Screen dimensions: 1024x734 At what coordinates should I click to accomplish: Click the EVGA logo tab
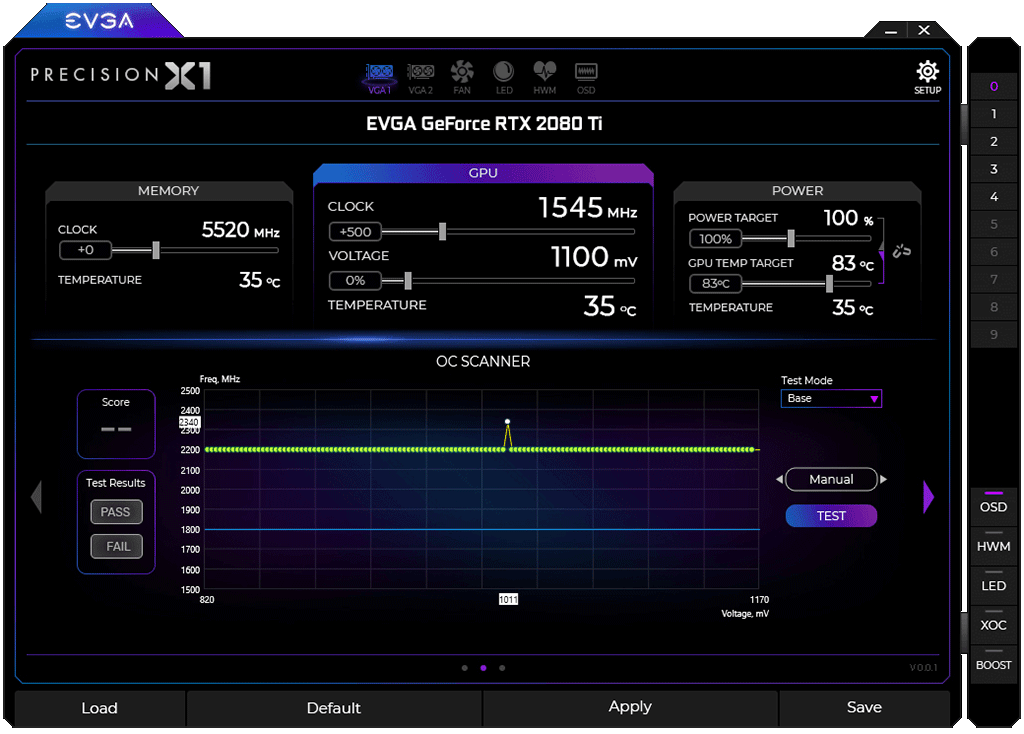point(99,22)
